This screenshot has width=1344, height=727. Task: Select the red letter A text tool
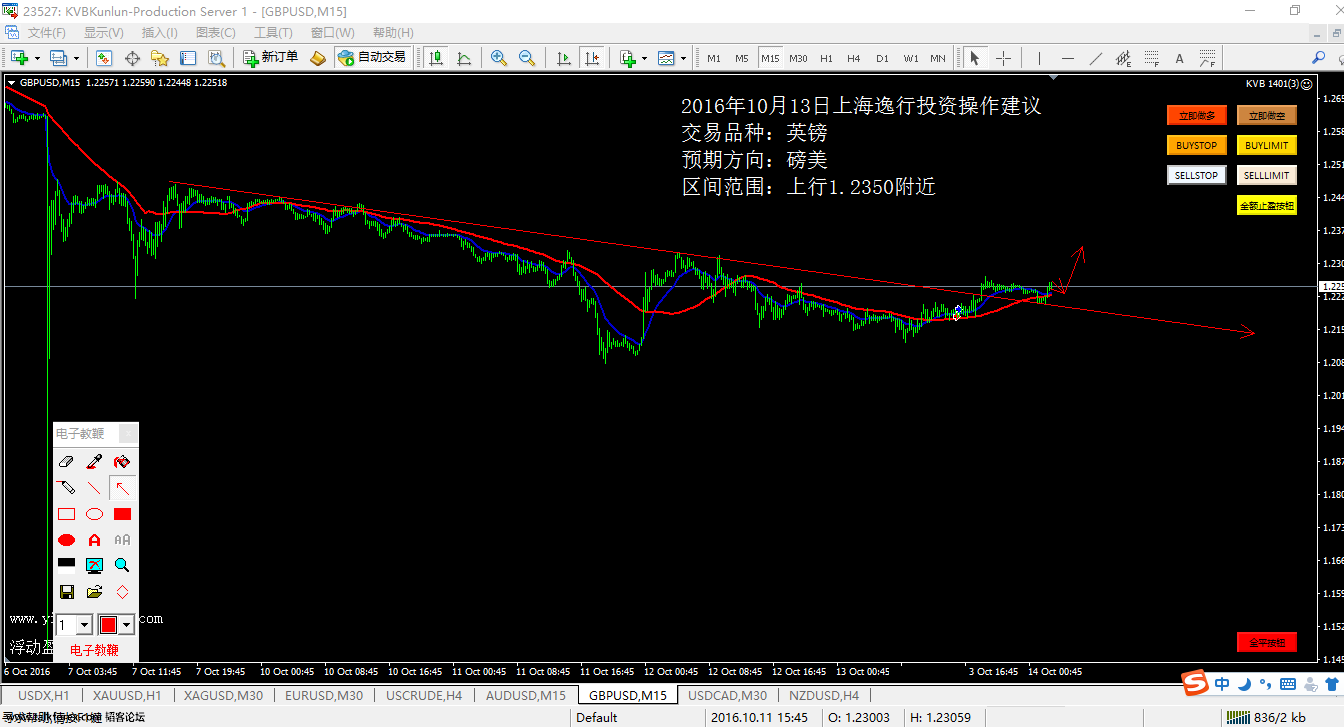pos(94,540)
